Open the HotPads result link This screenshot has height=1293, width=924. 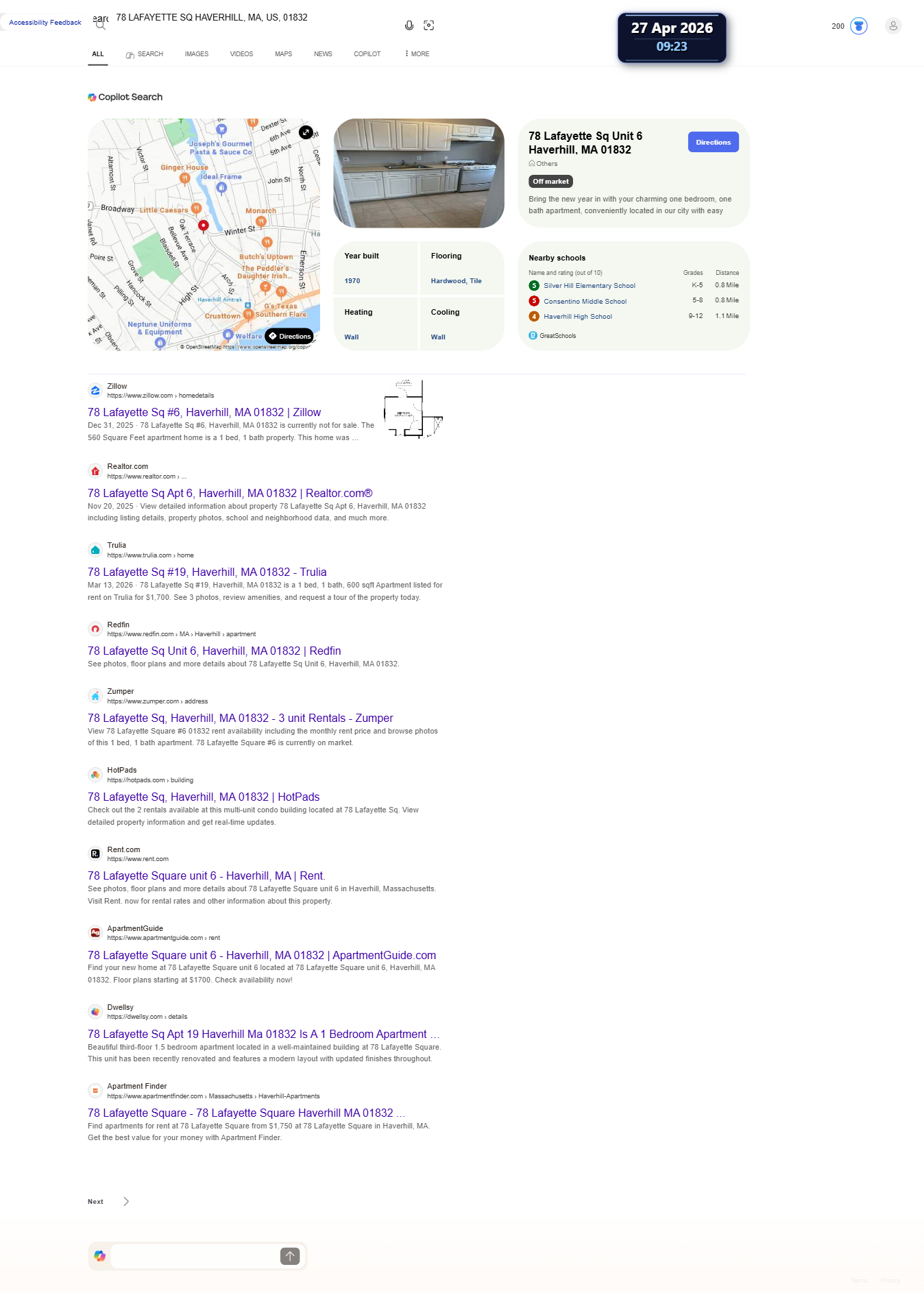click(204, 797)
